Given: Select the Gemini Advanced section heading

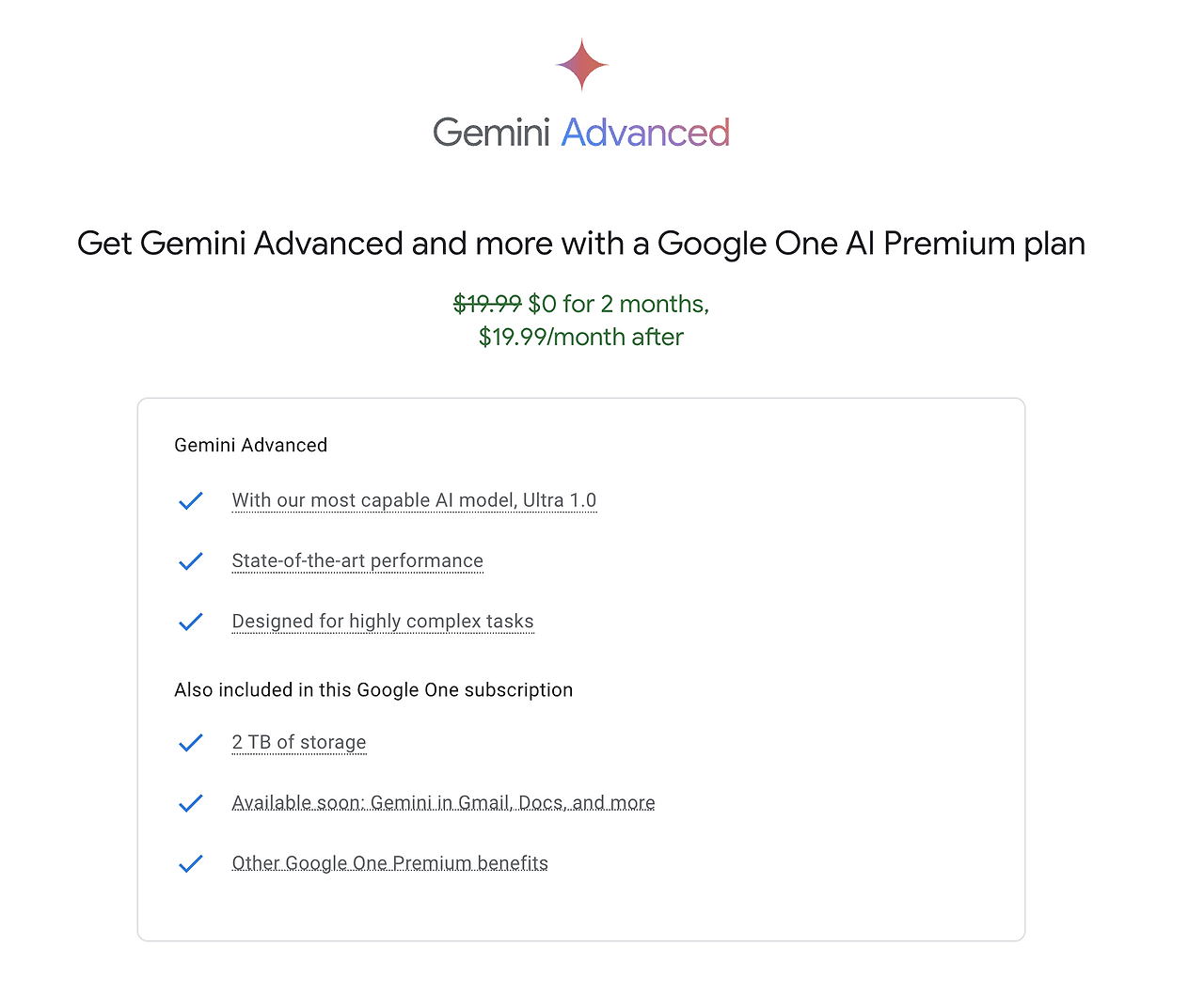Looking at the screenshot, I should click(x=250, y=445).
